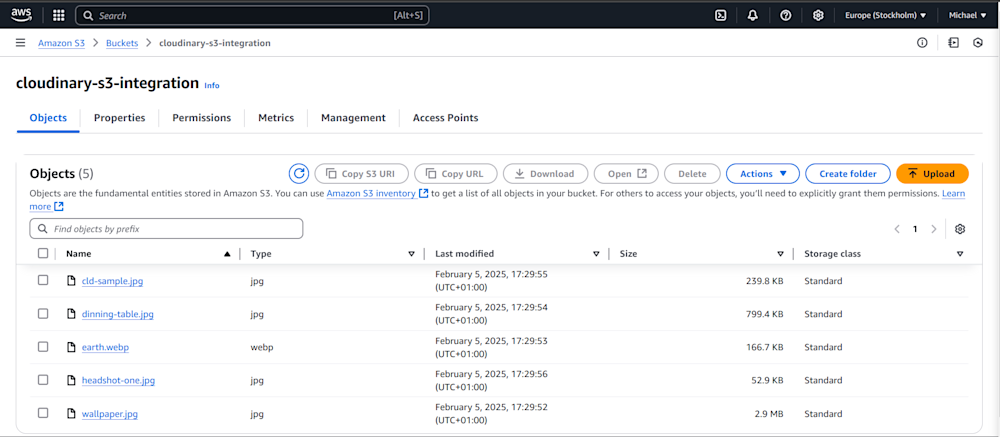Open the Michael account dropdown
This screenshot has height=437, width=1000.
point(967,15)
